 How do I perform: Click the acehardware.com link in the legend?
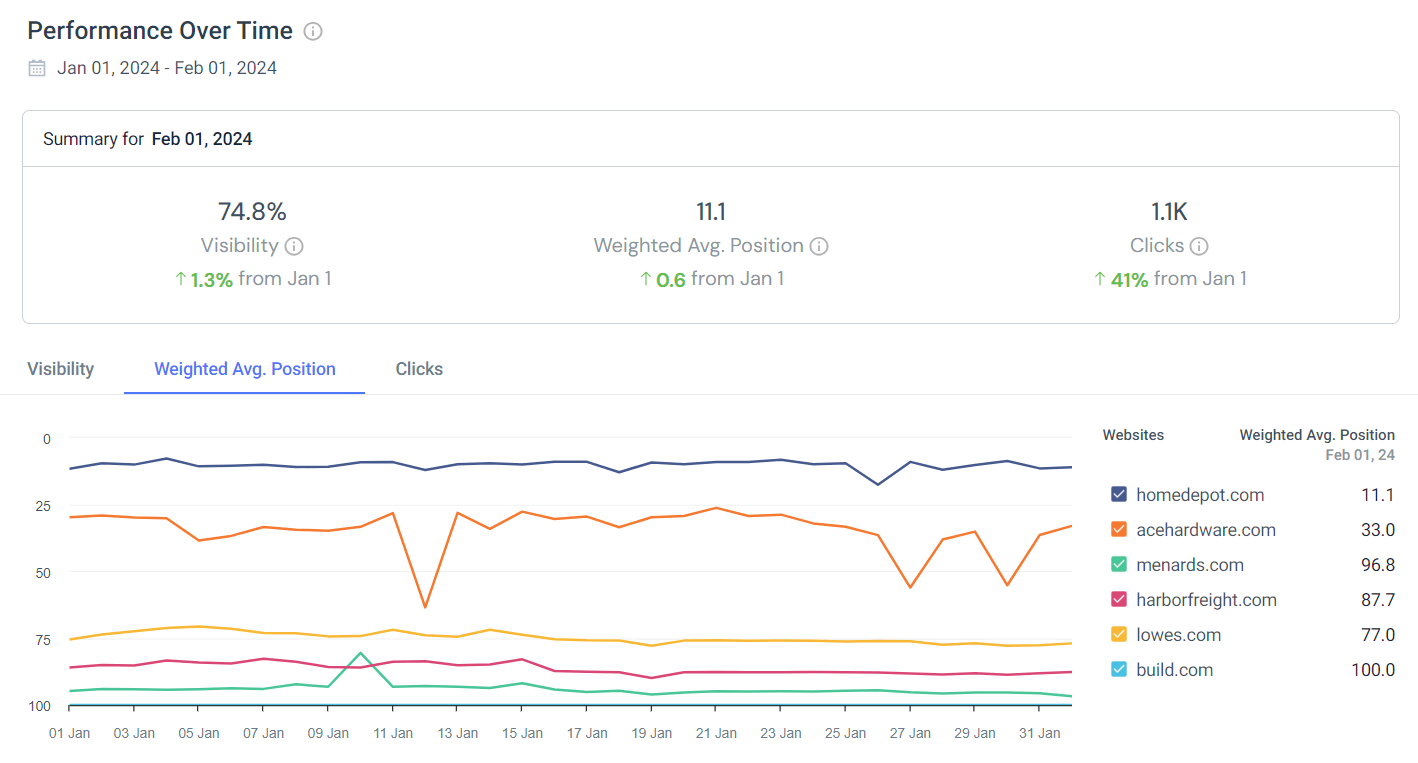coord(1205,529)
